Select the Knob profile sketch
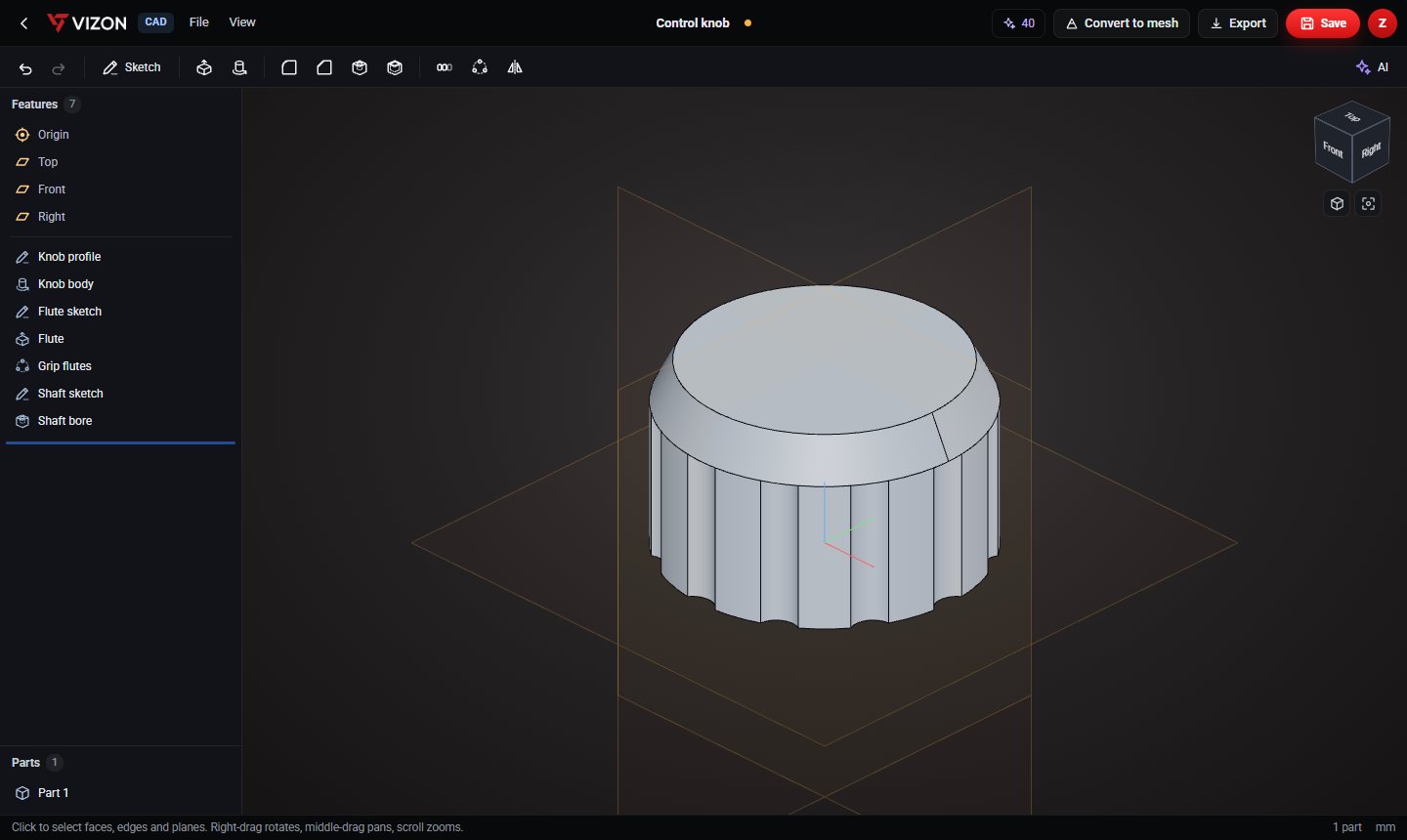The width and height of the screenshot is (1407, 840). (x=120, y=257)
